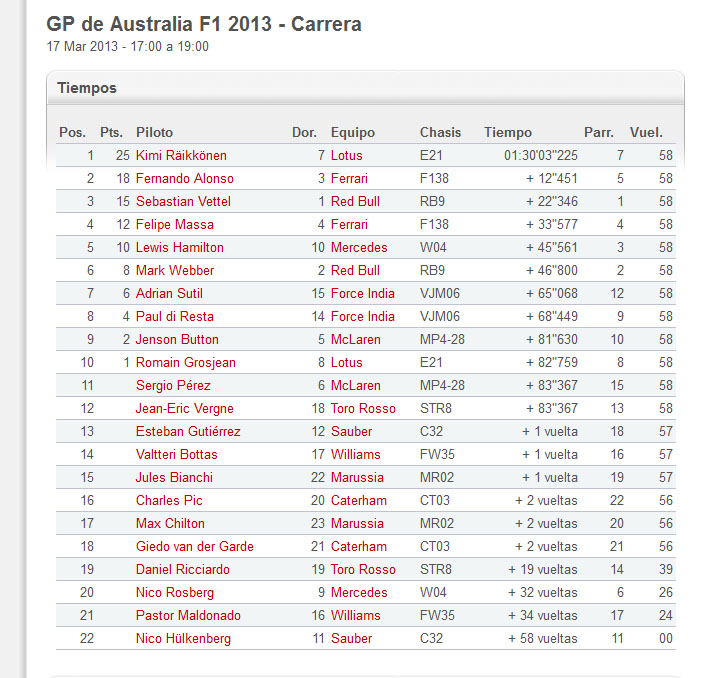
Task: Open Caterham link beside Charles Pic
Action: pos(359,501)
